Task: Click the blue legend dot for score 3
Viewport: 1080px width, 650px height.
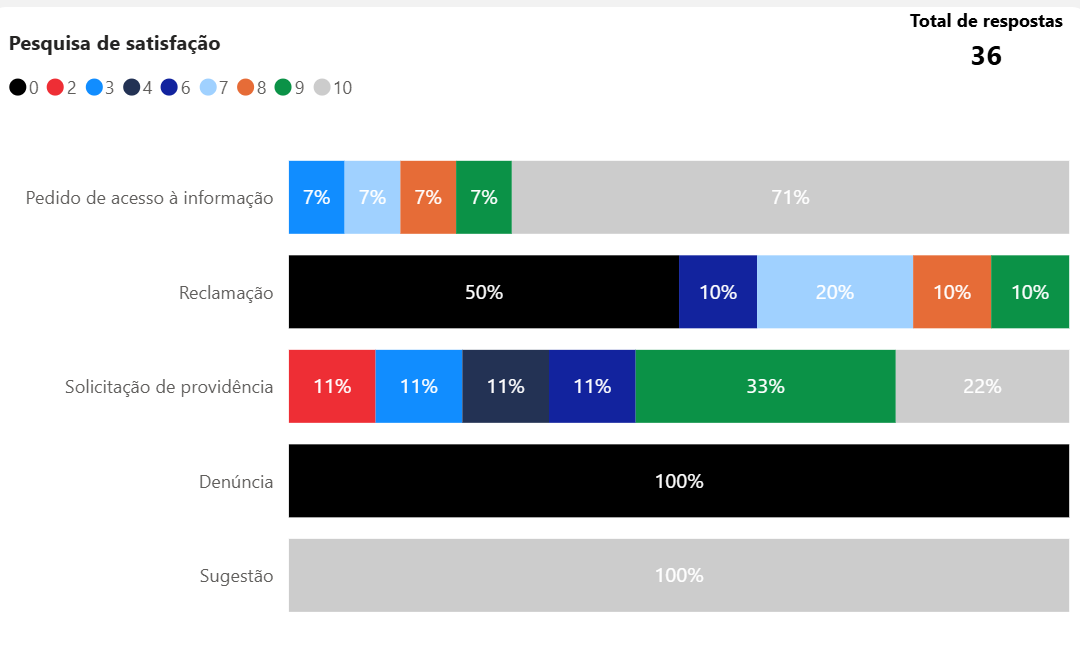Action: [94, 88]
